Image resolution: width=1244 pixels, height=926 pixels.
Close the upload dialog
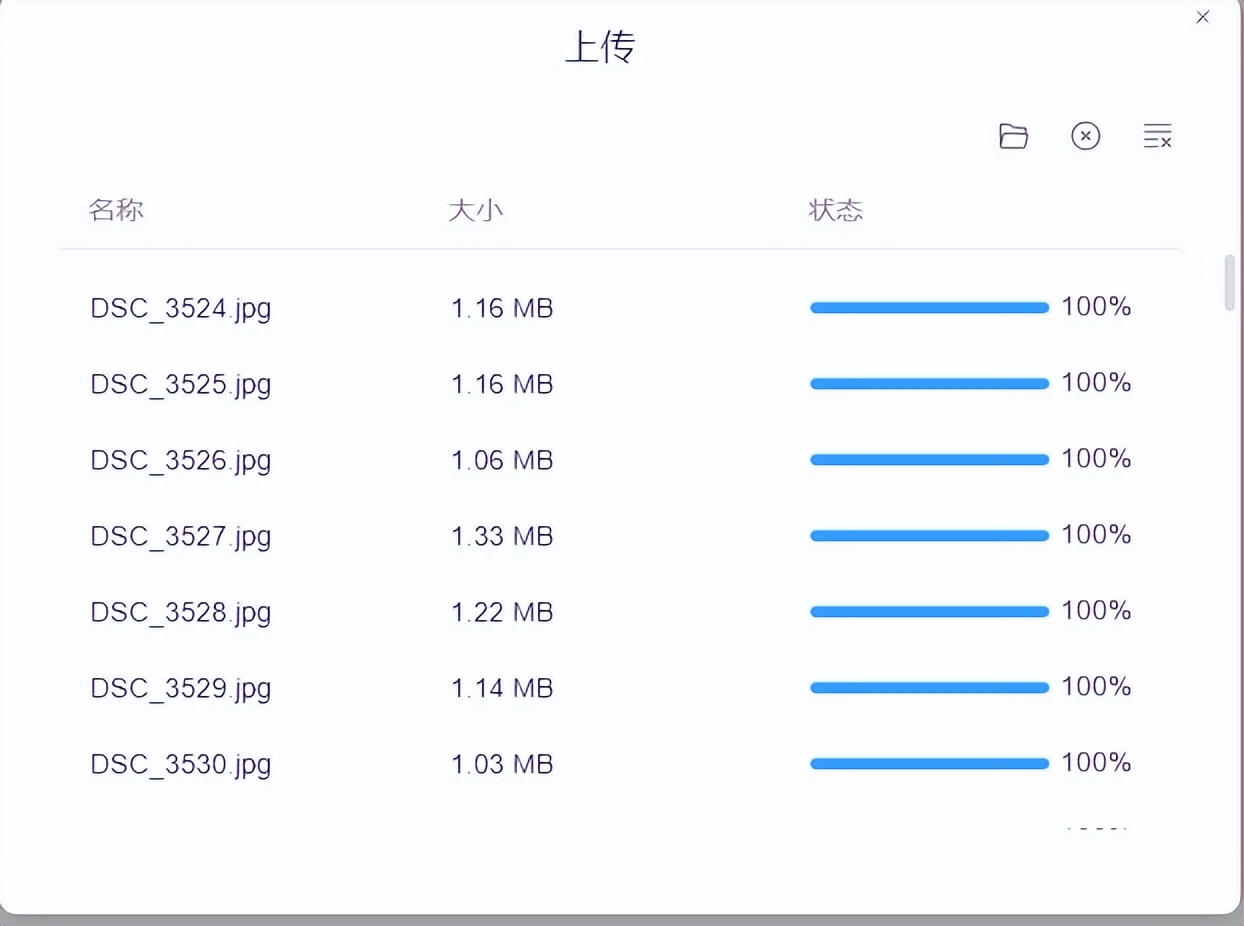[1203, 17]
